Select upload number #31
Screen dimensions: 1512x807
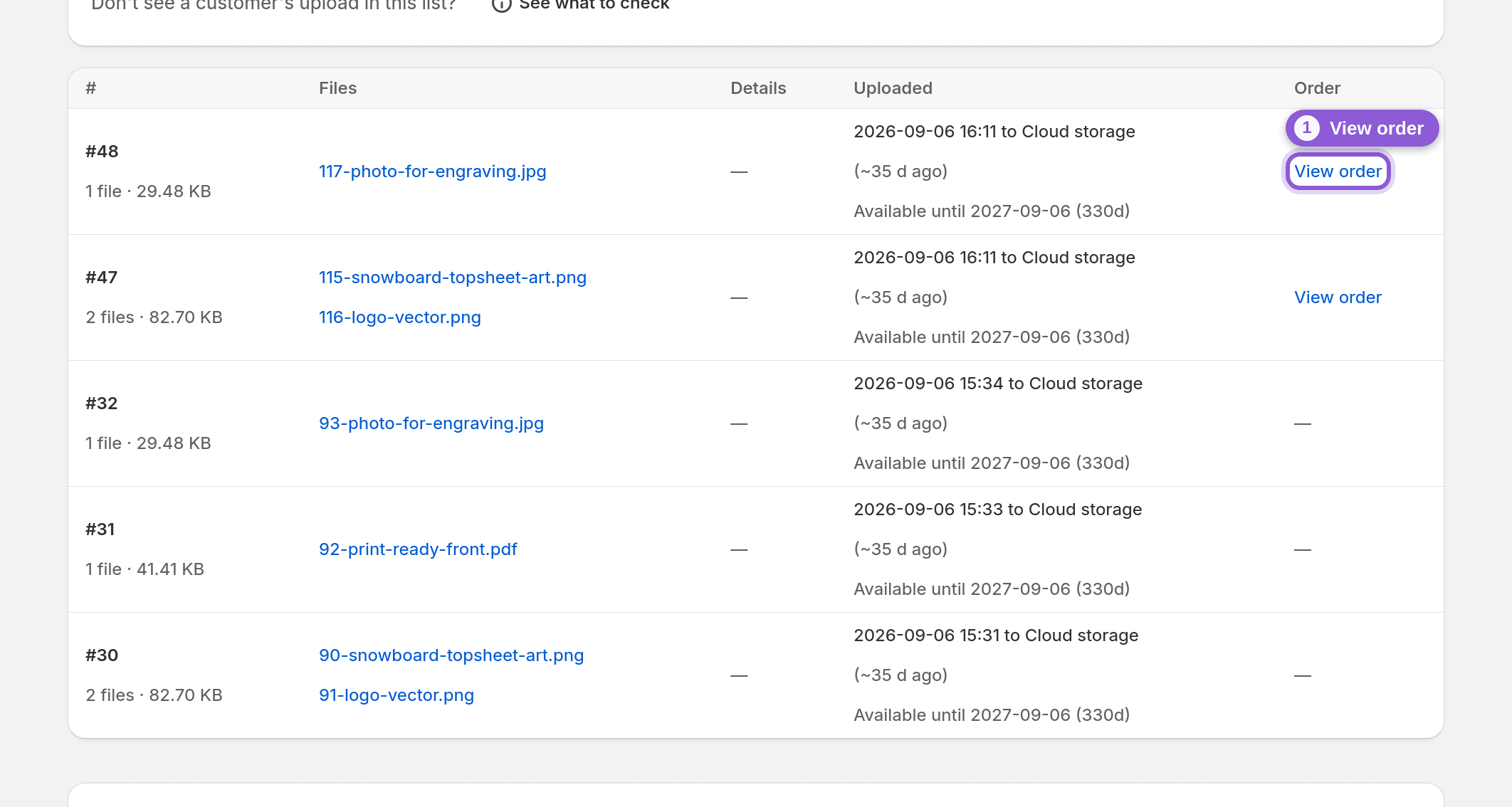point(100,529)
